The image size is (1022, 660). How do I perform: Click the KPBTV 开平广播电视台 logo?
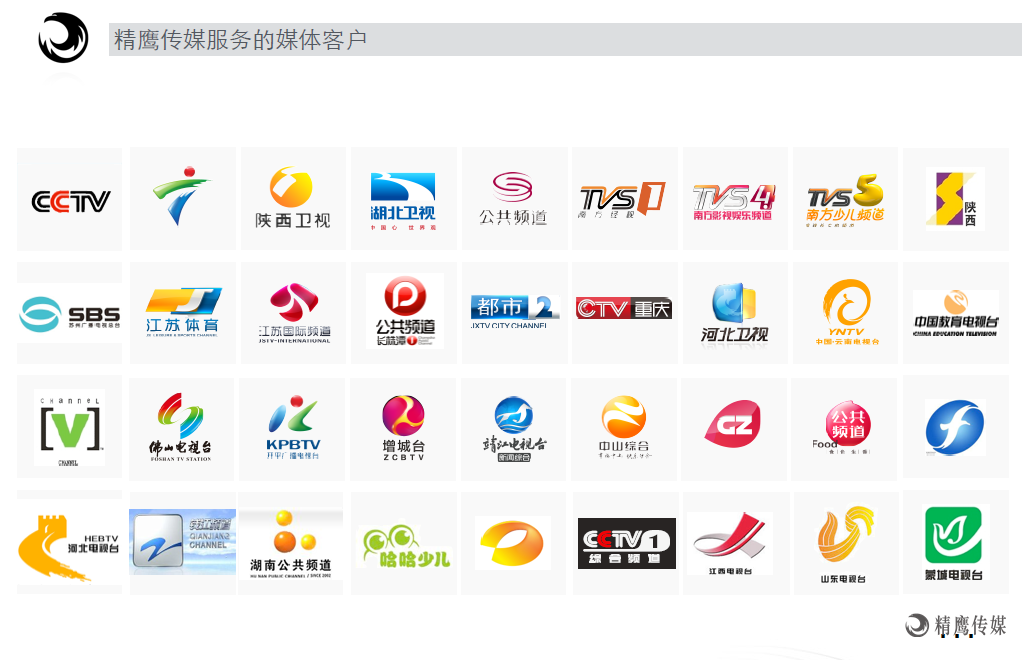tap(293, 427)
